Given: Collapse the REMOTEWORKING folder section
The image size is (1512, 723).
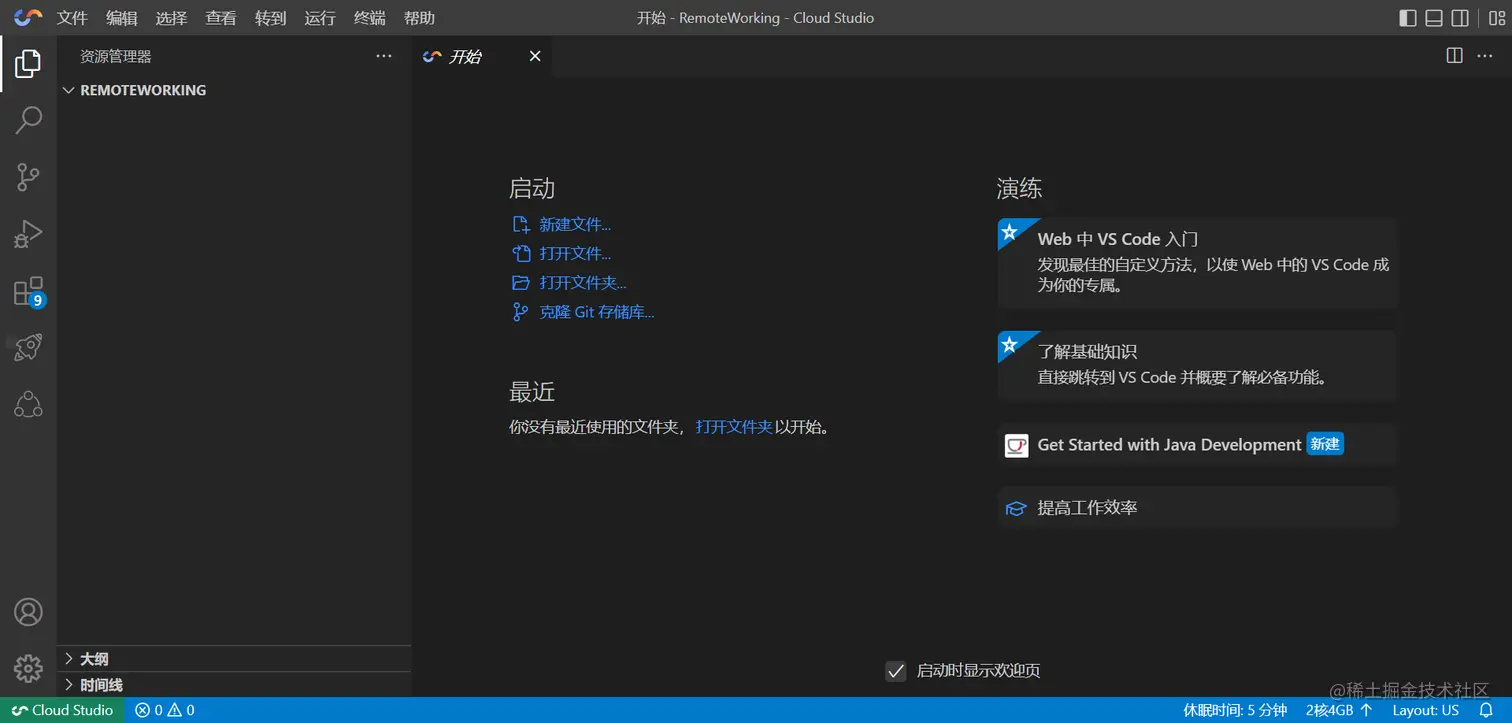Looking at the screenshot, I should [234, 90].
